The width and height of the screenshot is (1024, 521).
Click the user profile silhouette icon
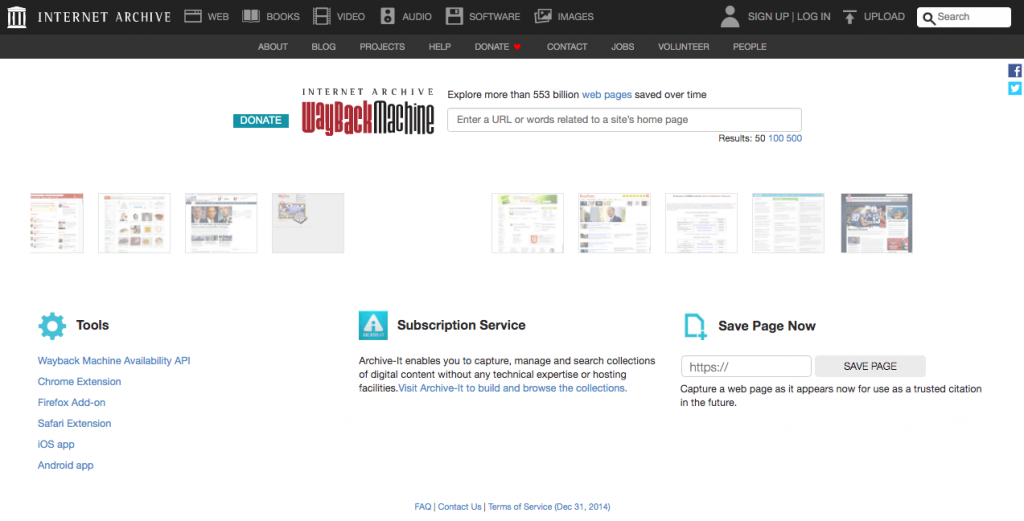[730, 16]
